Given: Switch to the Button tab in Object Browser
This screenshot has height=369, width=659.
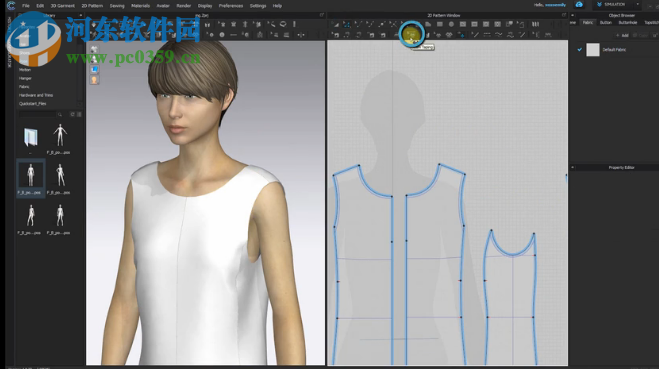Looking at the screenshot, I should pyautogui.click(x=606, y=23).
